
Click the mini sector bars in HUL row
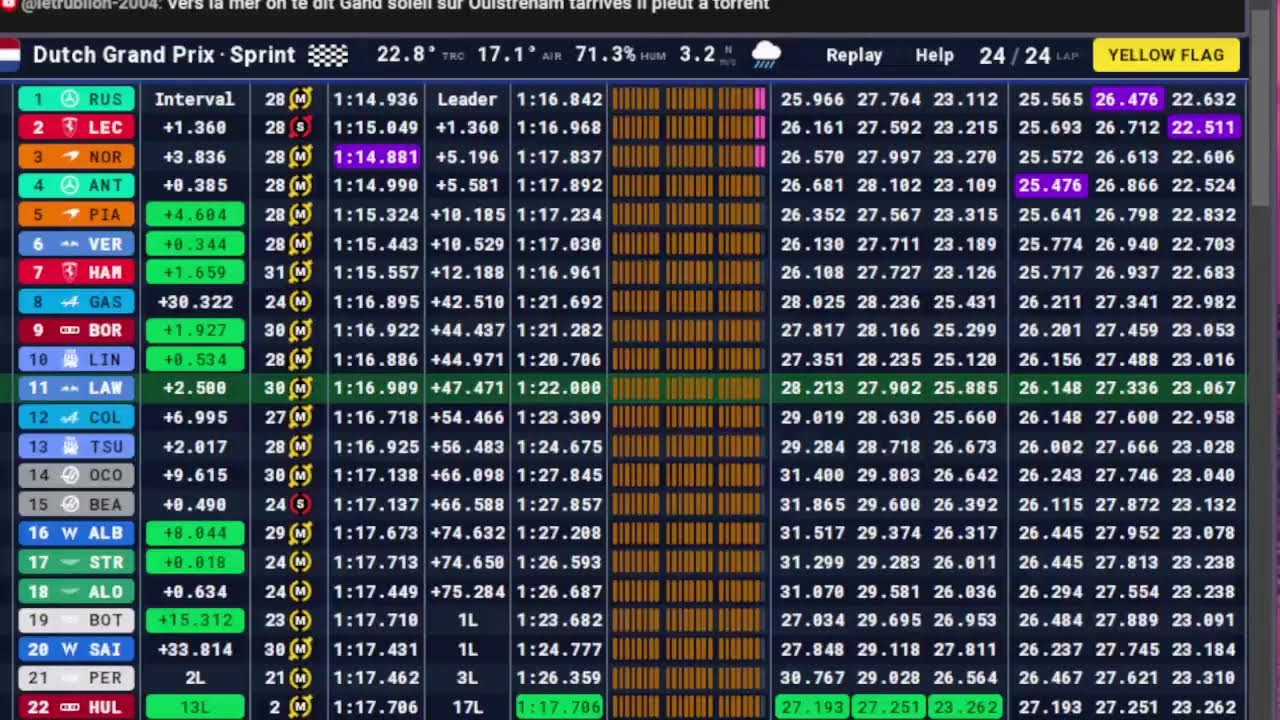pyautogui.click(x=689, y=707)
